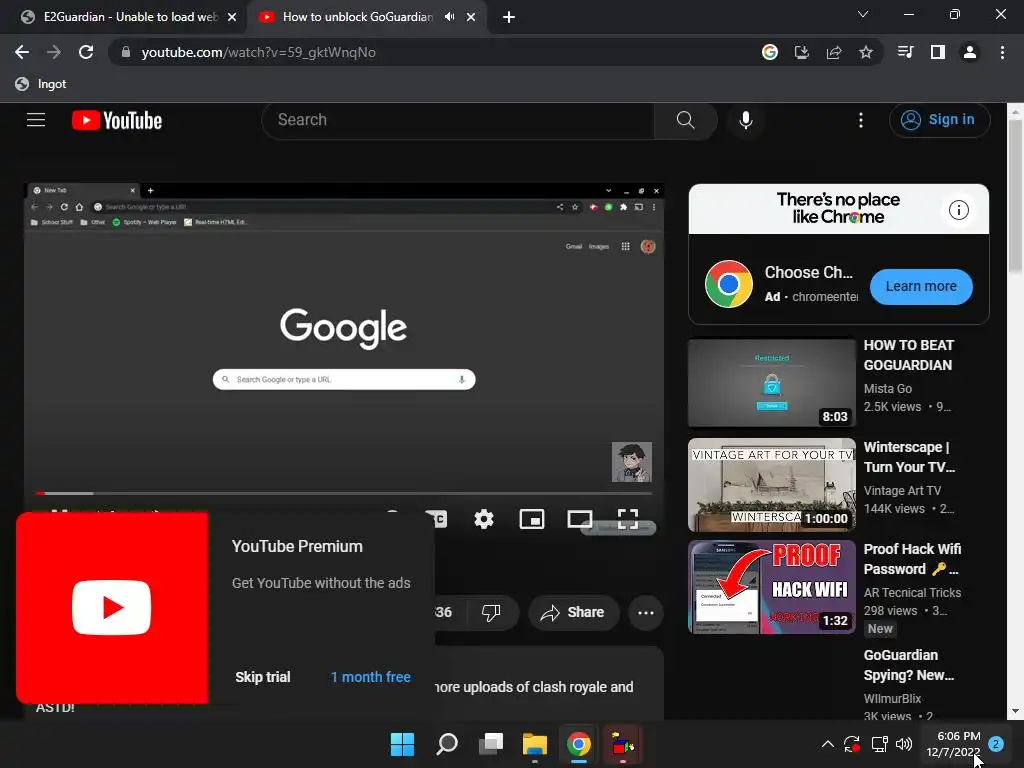Focus the YouTube Search input field
1024x768 pixels.
pos(458,120)
